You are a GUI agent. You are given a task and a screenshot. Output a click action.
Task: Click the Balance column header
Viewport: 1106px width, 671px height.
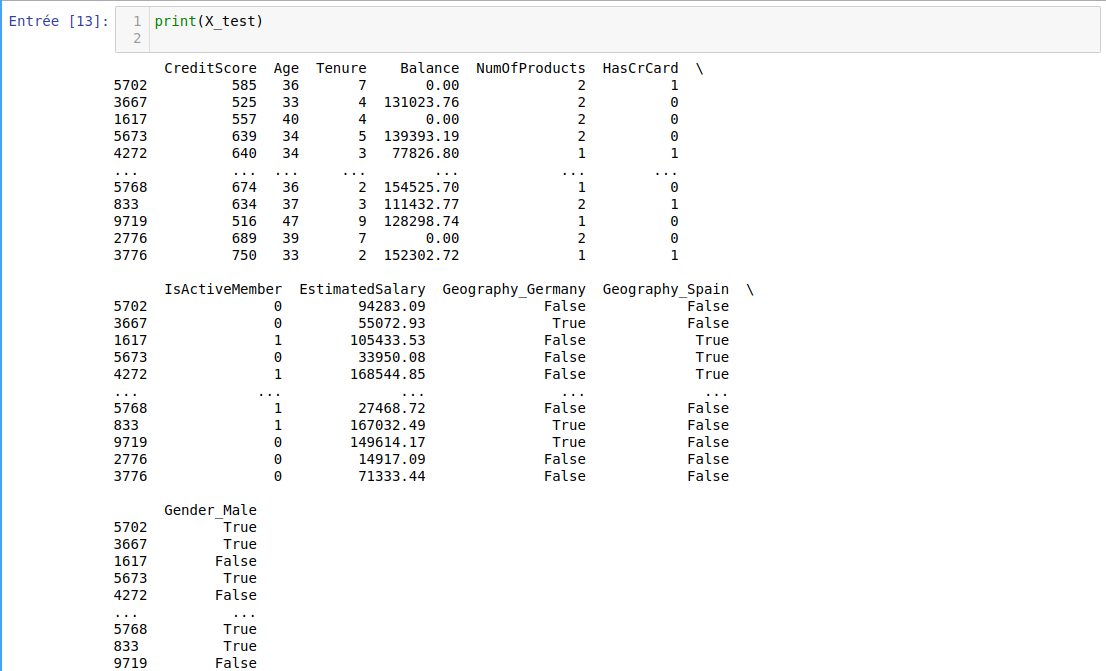coord(429,68)
